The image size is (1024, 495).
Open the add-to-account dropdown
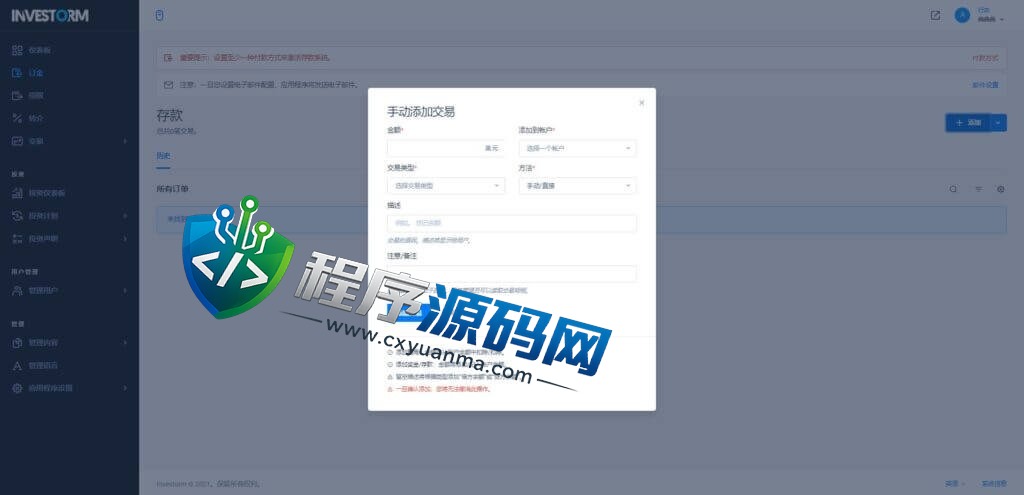pyautogui.click(x=577, y=148)
